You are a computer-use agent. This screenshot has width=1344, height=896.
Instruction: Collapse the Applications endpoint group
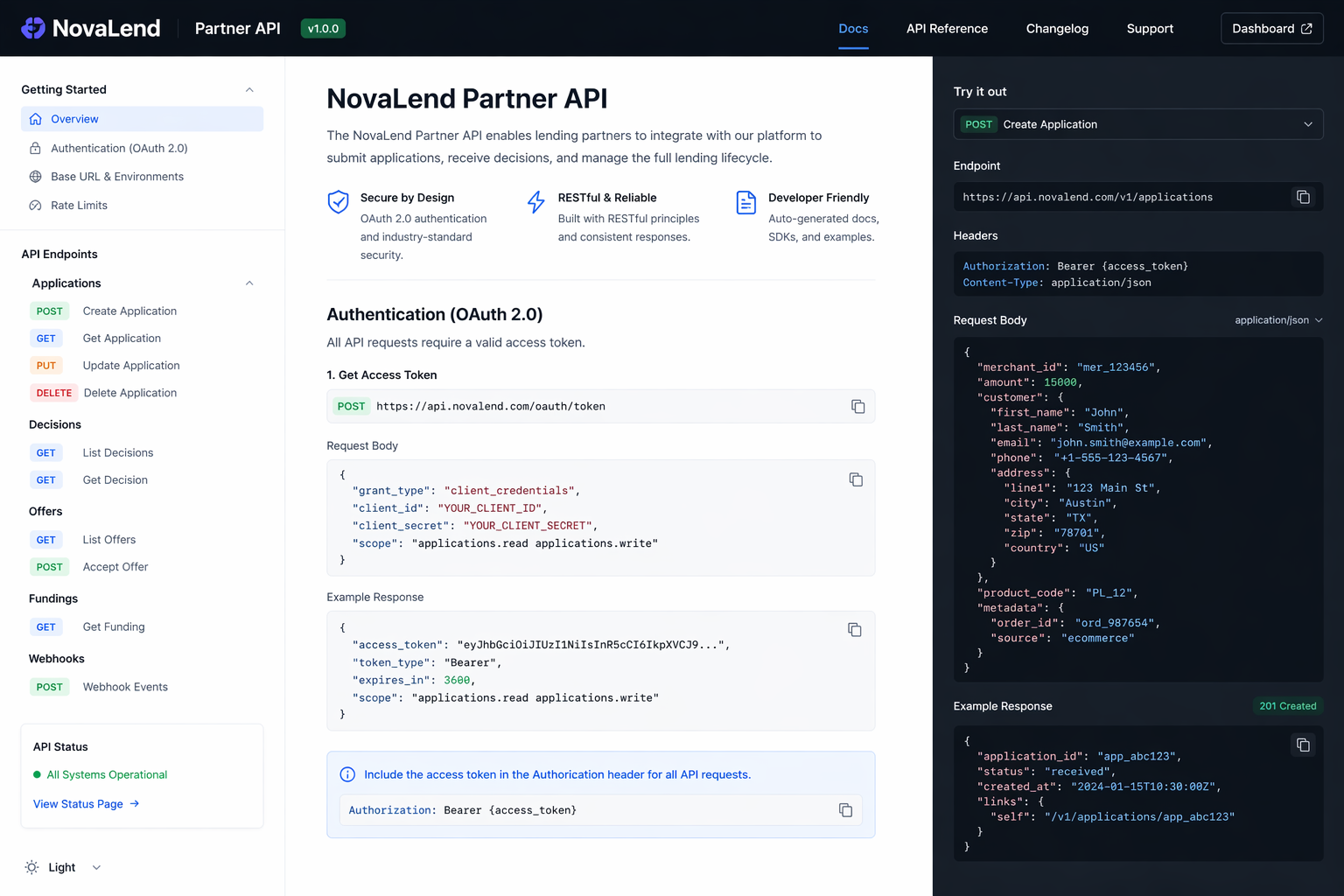click(249, 283)
